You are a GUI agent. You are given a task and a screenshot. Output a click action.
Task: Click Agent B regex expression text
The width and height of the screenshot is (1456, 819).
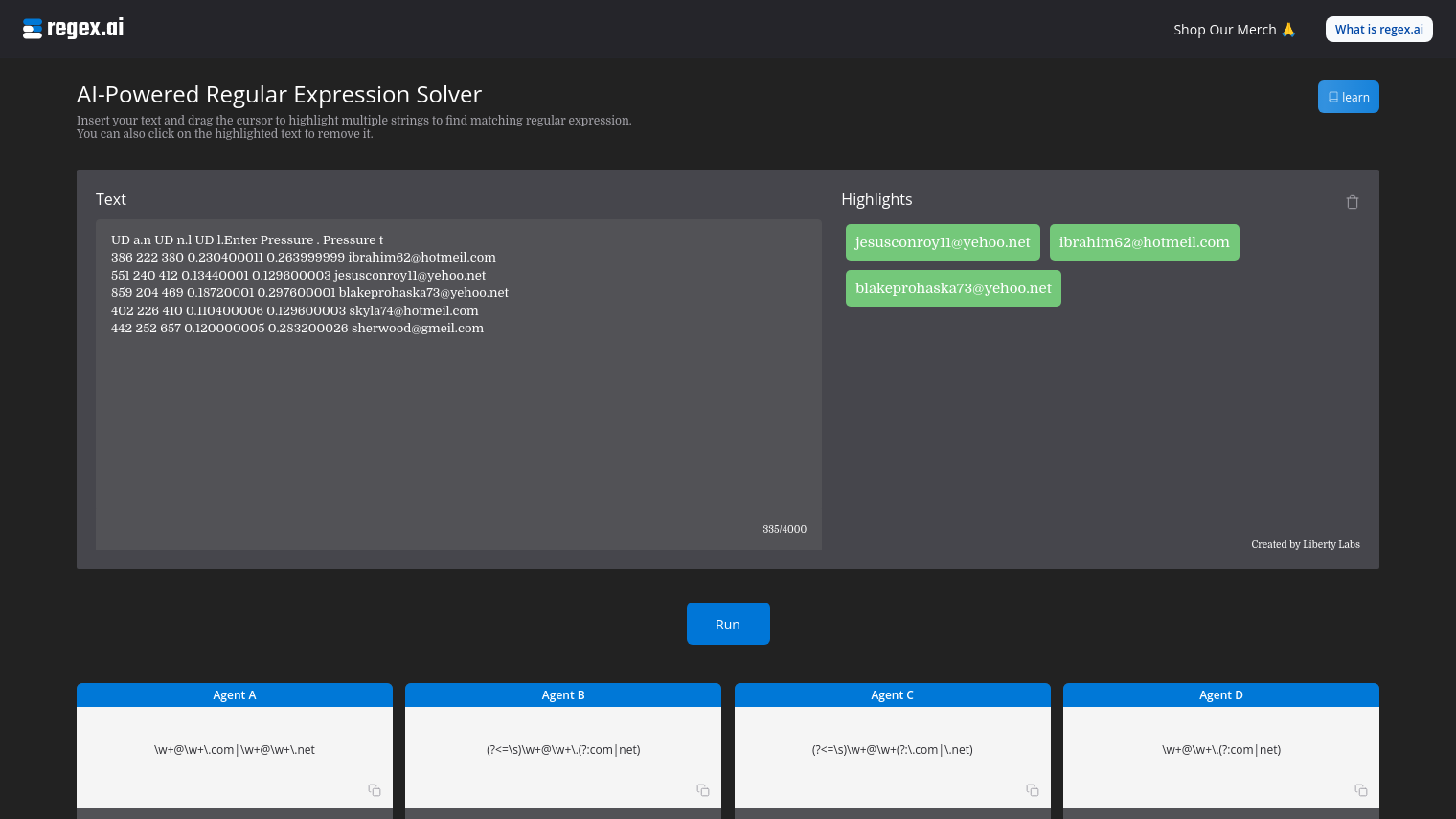coord(563,750)
